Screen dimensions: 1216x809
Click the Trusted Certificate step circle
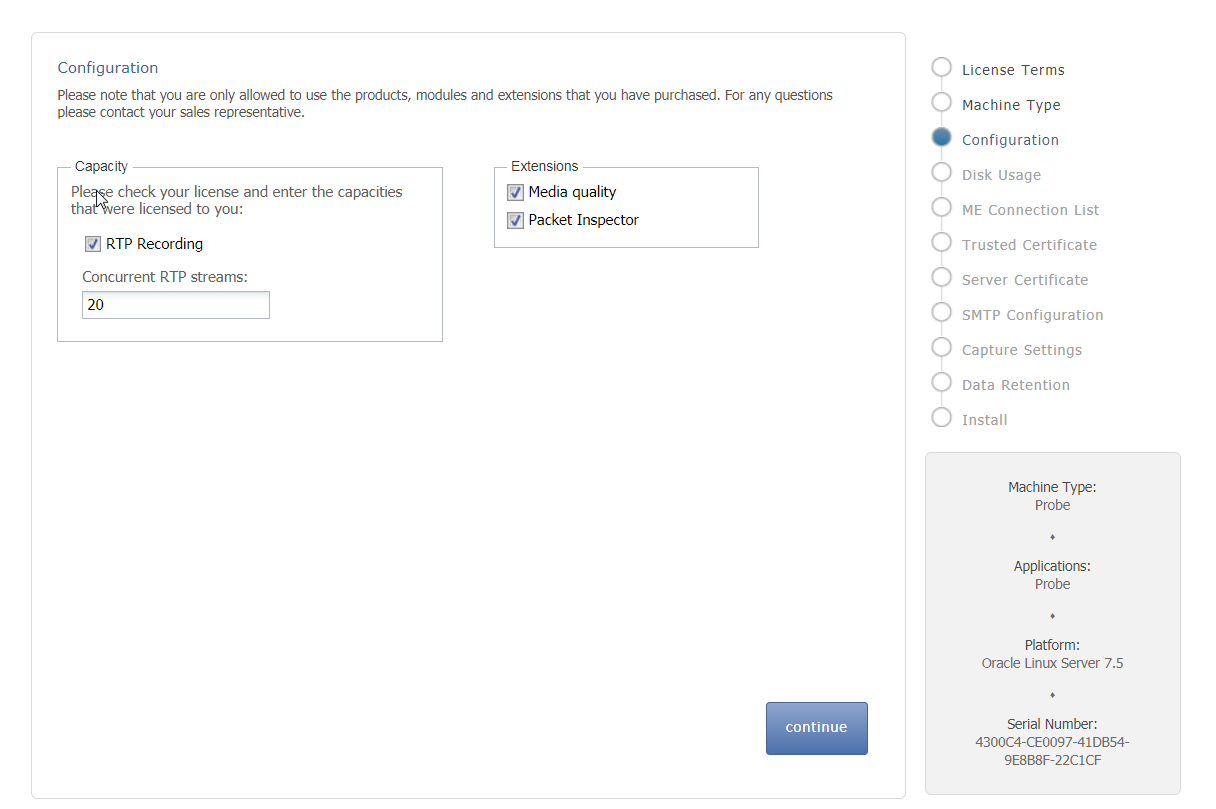[941, 242]
